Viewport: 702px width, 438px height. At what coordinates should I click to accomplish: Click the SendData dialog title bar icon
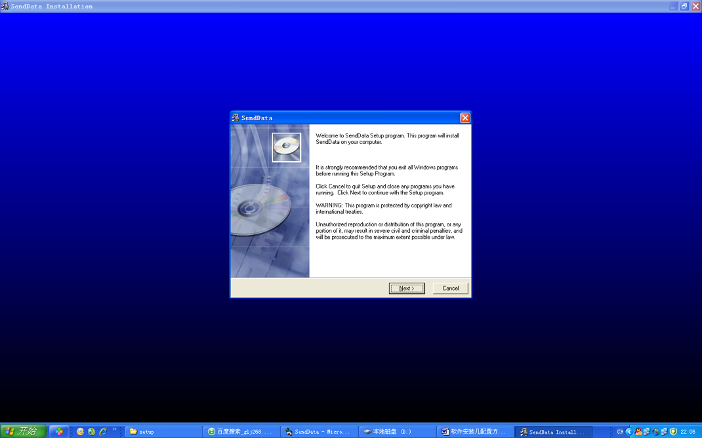pyautogui.click(x=235, y=118)
